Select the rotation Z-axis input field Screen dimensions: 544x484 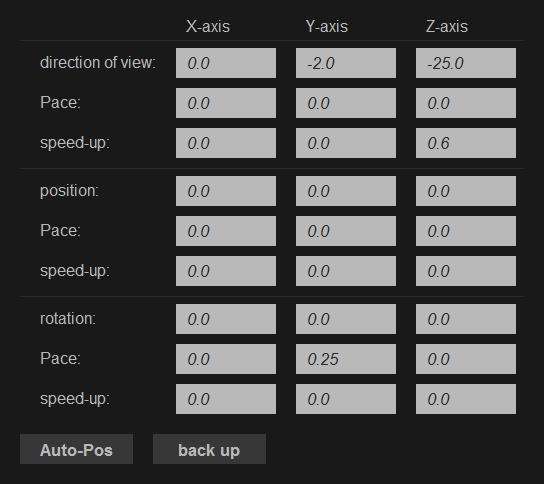click(466, 319)
